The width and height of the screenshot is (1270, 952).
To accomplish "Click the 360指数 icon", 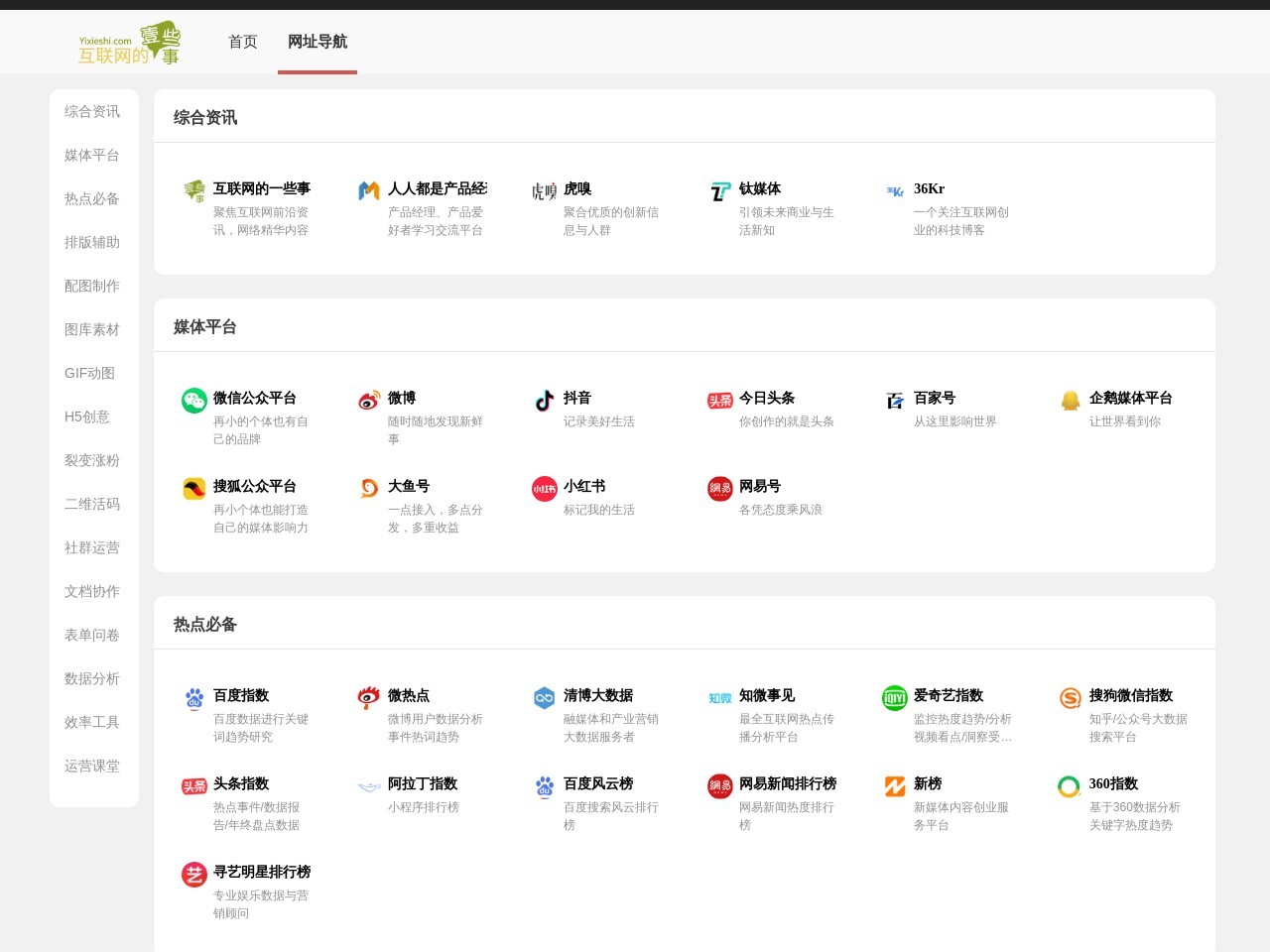I will (x=1069, y=787).
